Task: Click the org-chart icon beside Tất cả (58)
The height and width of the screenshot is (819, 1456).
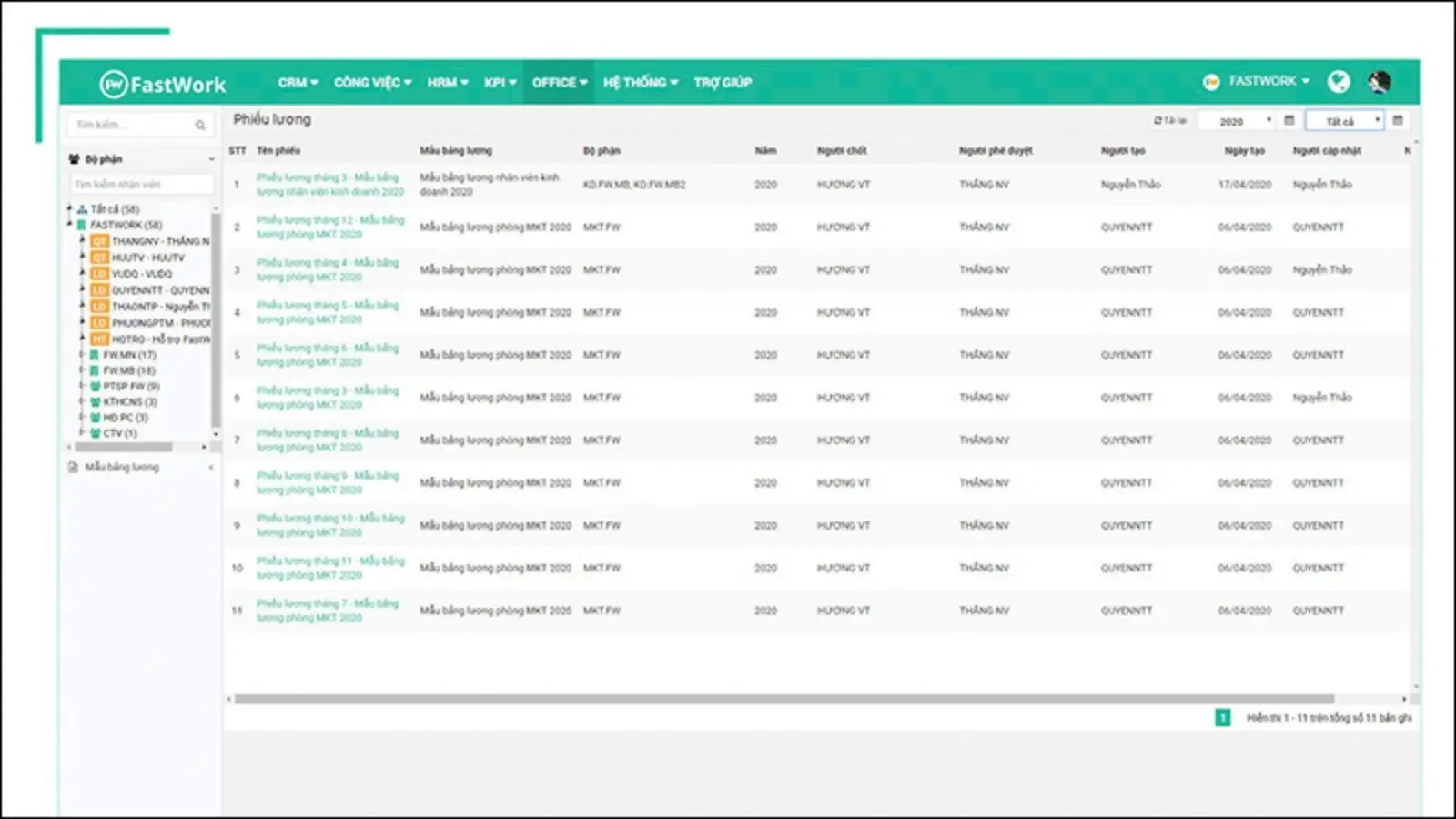Action: click(x=83, y=209)
